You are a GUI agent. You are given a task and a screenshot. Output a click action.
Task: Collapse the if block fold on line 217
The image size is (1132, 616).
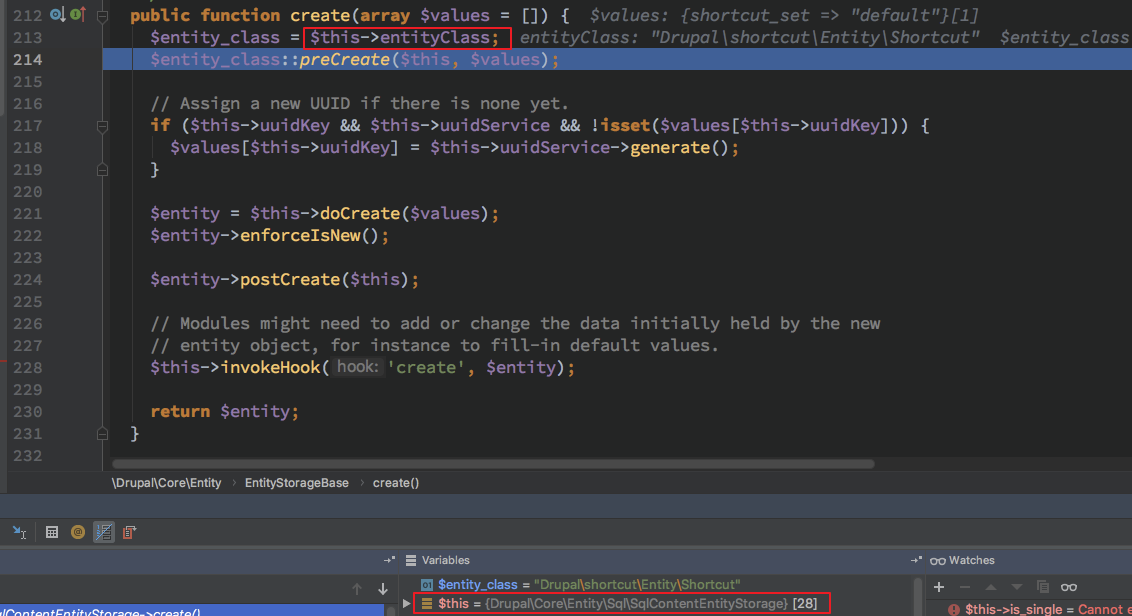(x=102, y=126)
